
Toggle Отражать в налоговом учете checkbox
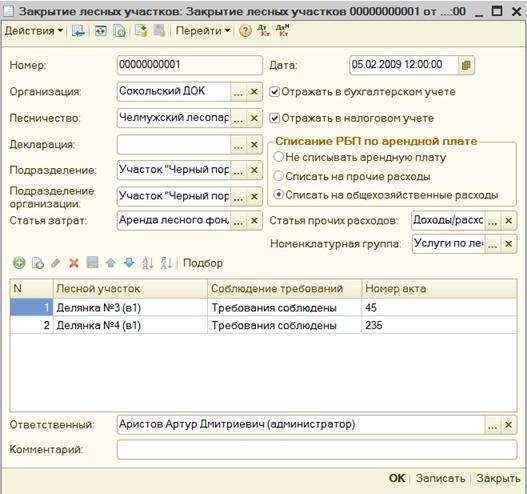[x=274, y=118]
